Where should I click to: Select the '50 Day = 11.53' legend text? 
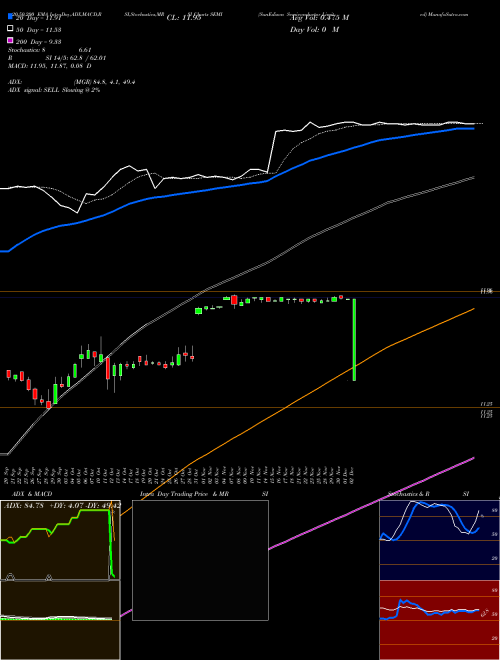39,30
